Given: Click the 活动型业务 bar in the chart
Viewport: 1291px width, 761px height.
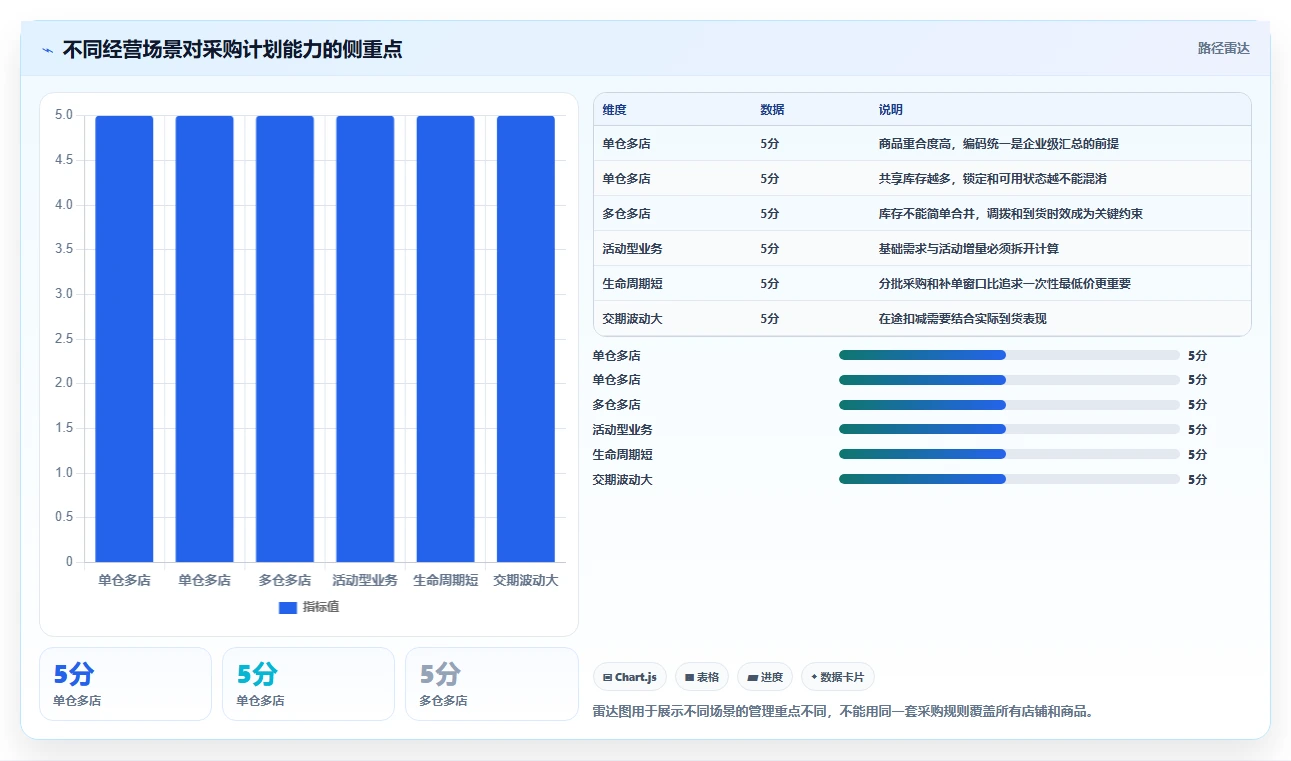Looking at the screenshot, I should [365, 339].
